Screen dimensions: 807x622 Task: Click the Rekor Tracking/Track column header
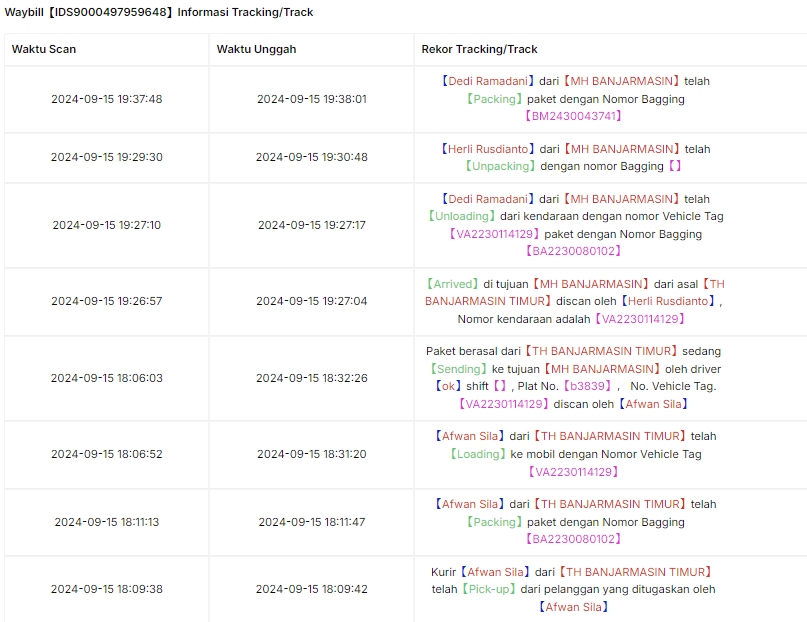(479, 49)
